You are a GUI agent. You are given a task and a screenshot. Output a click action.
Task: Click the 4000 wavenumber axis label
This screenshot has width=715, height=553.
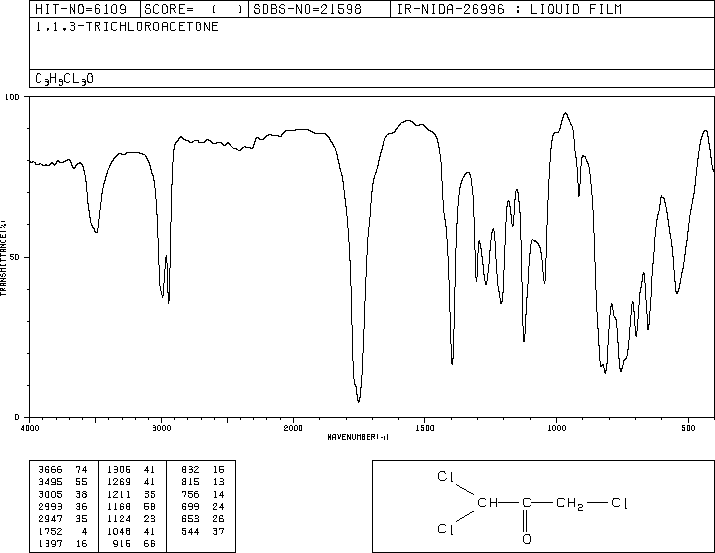(30, 428)
